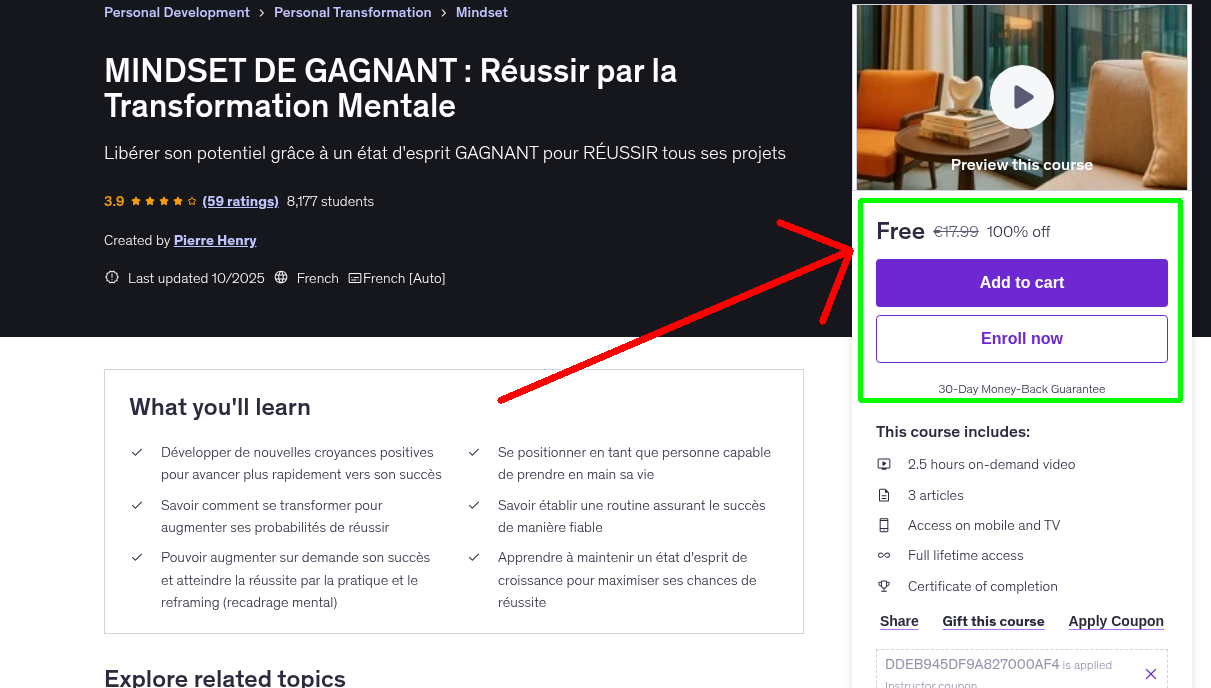Open the Mindset breadcrumb category

481,12
